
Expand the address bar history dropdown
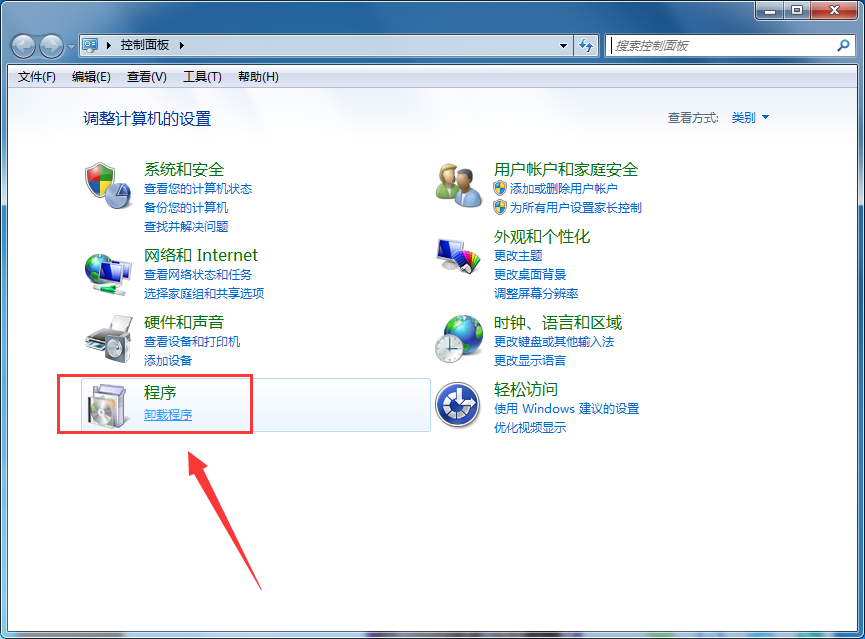coord(565,46)
